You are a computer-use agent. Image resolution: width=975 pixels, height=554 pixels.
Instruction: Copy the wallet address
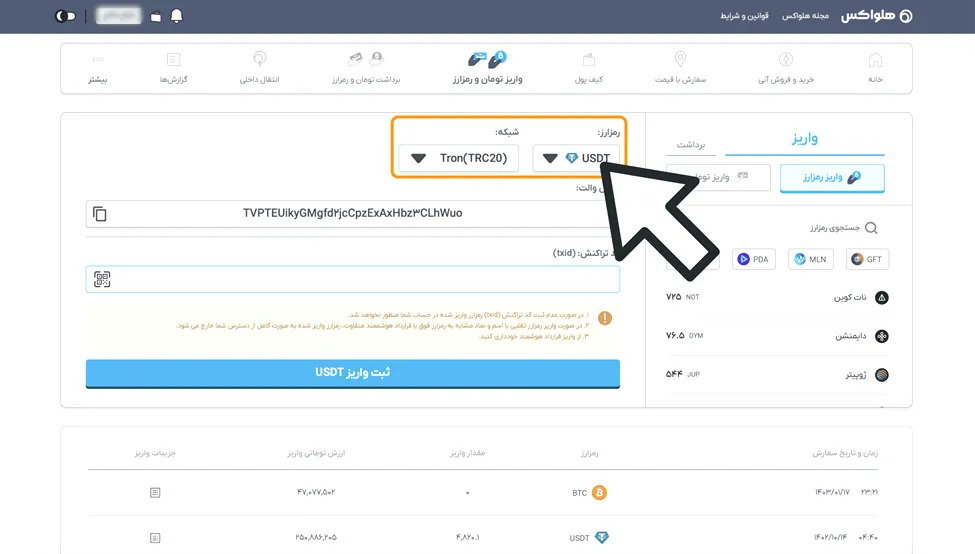coord(99,214)
